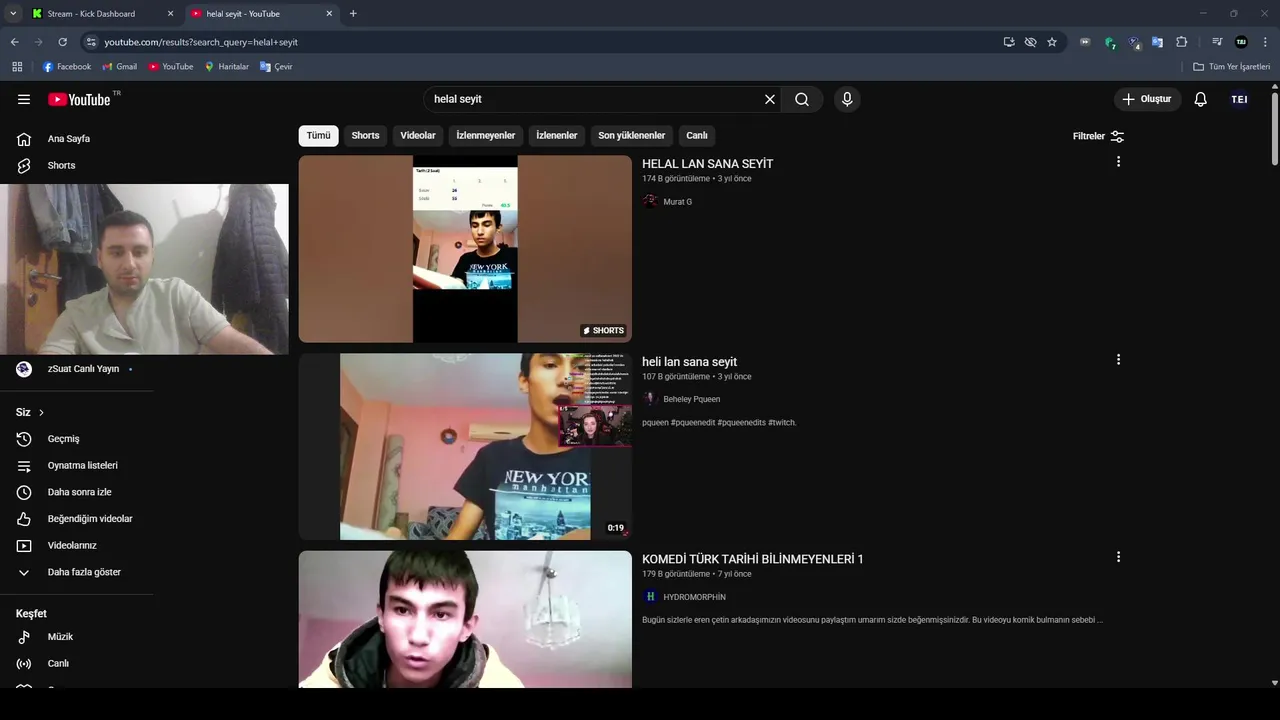Close the Kick Dashboard browser tab
The width and height of the screenshot is (1280, 720).
[170, 14]
